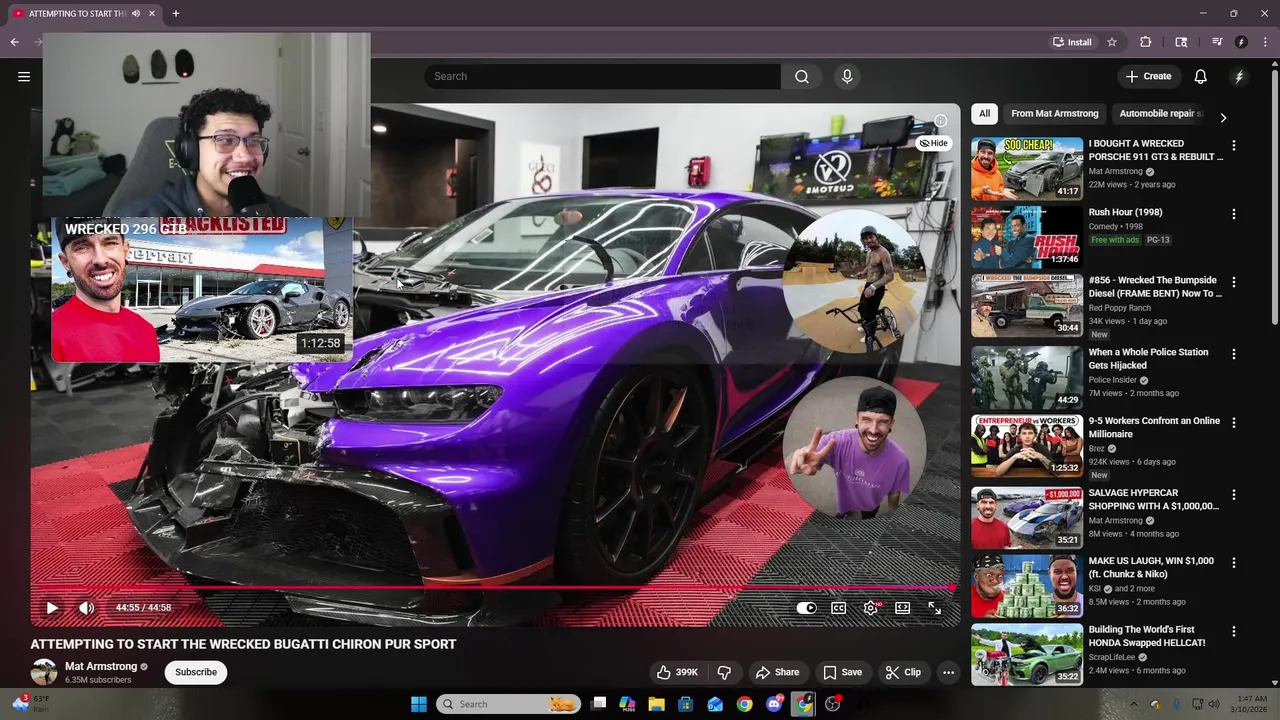Open File Explorer from the taskbar
The height and width of the screenshot is (720, 1280).
click(656, 704)
